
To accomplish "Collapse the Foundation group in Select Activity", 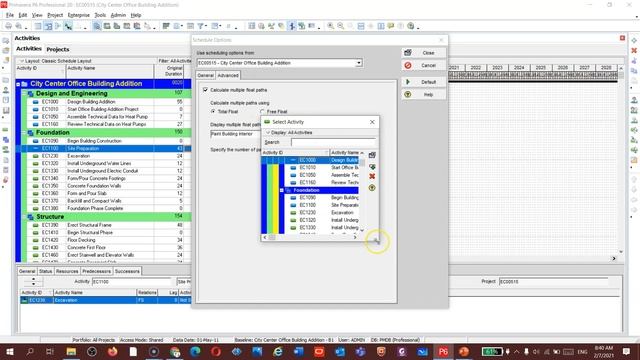I will pos(282,190).
